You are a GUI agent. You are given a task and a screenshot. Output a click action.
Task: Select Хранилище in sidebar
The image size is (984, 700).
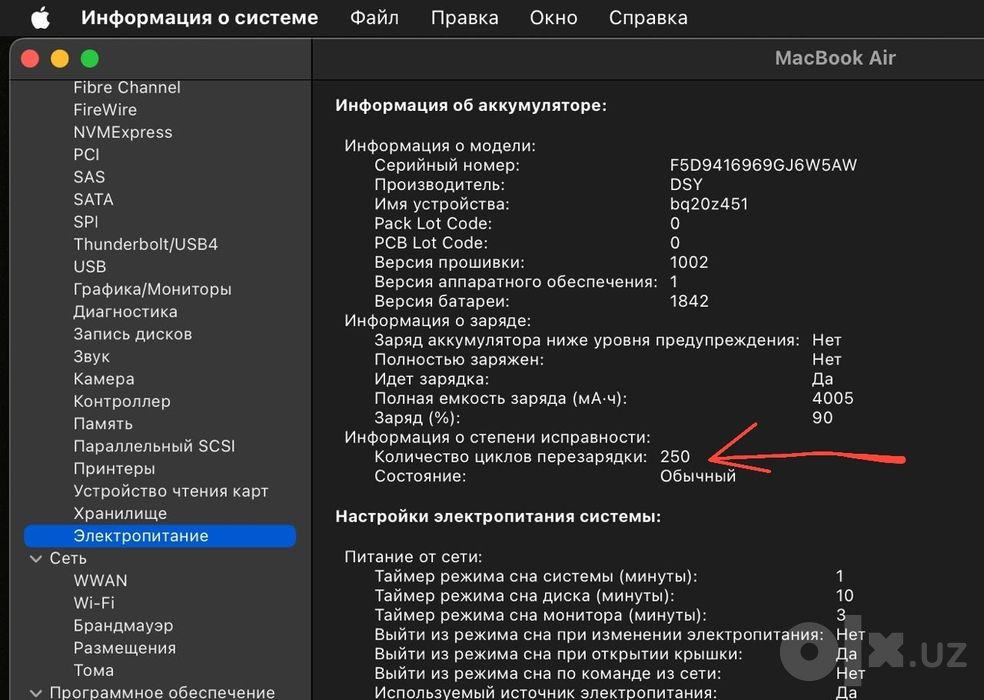(120, 514)
